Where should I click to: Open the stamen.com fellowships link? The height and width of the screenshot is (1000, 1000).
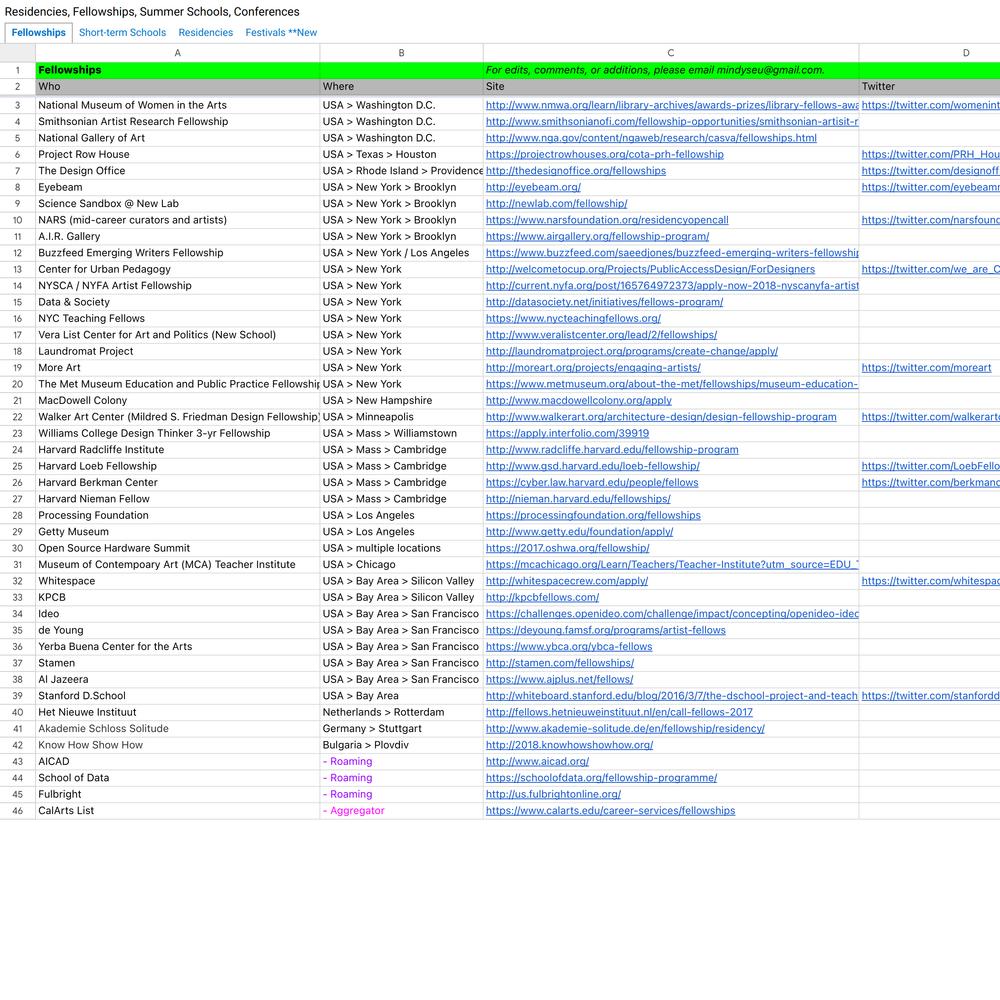[x=560, y=663]
